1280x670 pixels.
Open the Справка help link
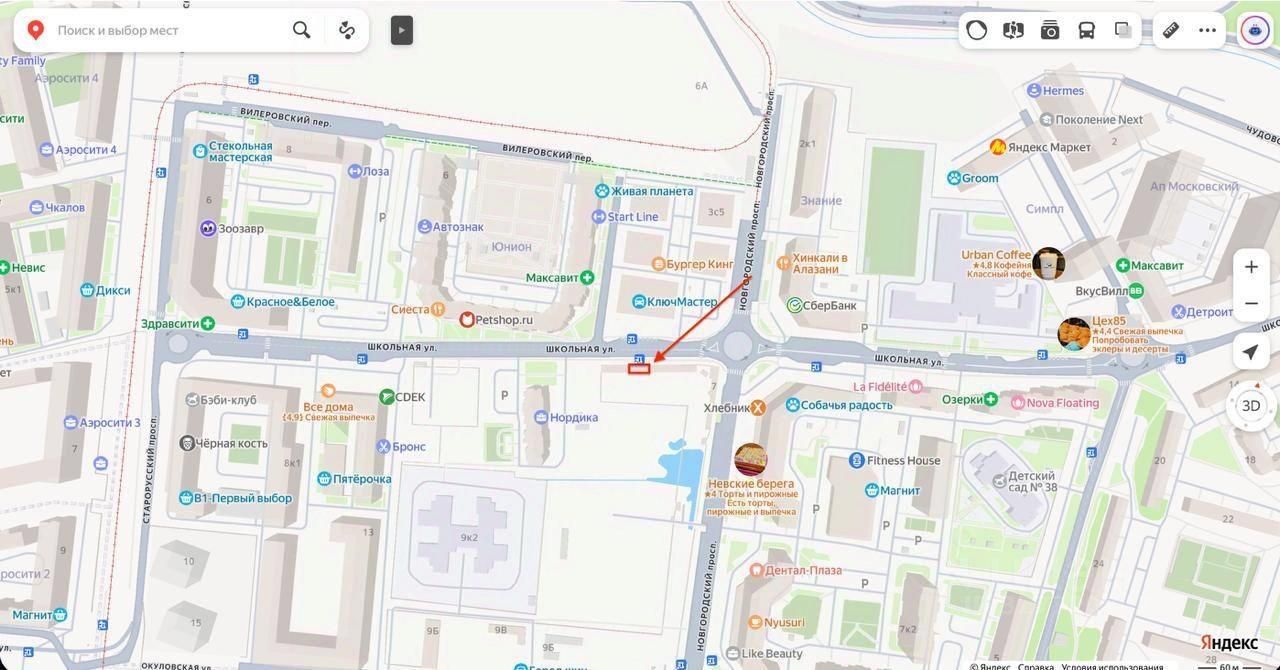[1035, 666]
